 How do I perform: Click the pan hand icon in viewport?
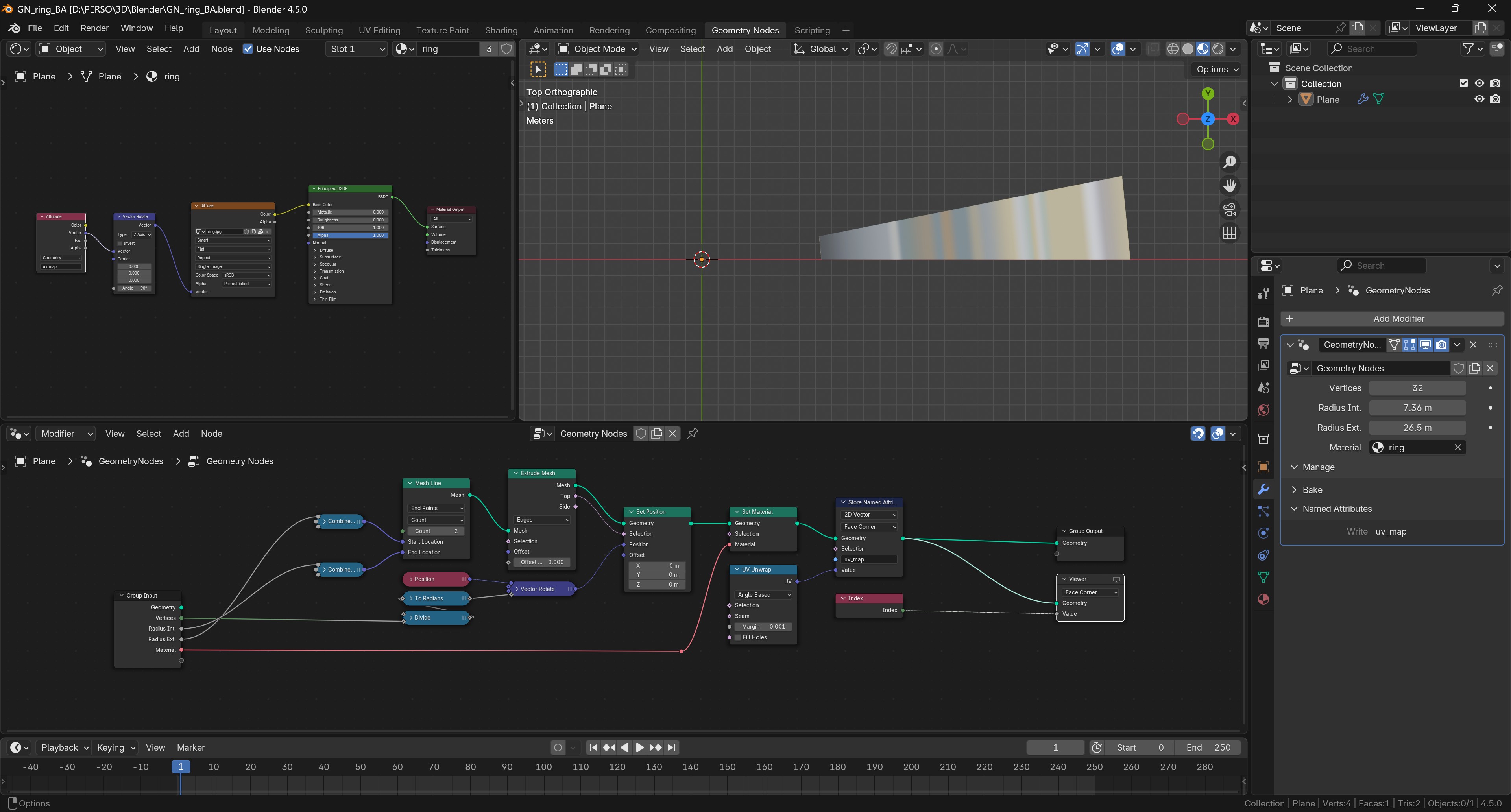[x=1229, y=186]
